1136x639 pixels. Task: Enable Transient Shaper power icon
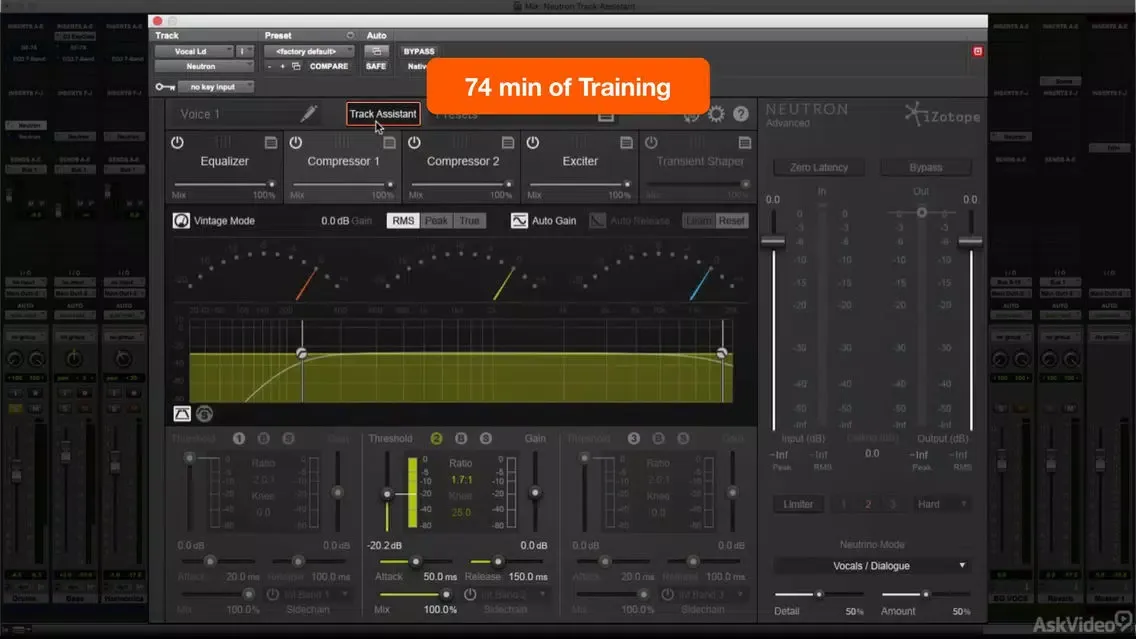click(651, 143)
